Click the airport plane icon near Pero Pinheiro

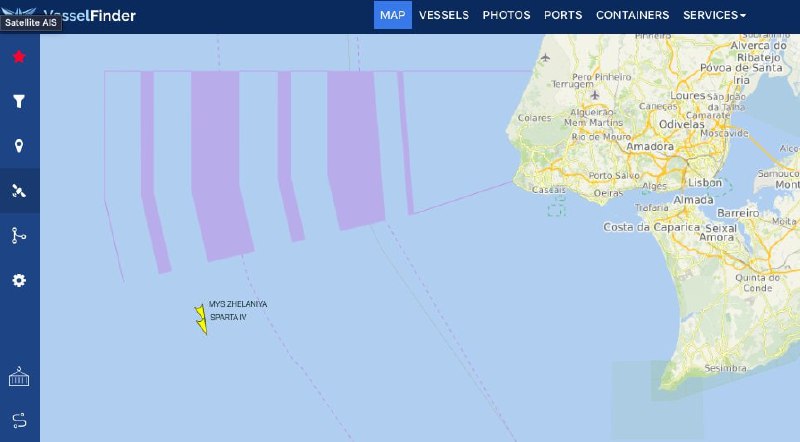595,95
